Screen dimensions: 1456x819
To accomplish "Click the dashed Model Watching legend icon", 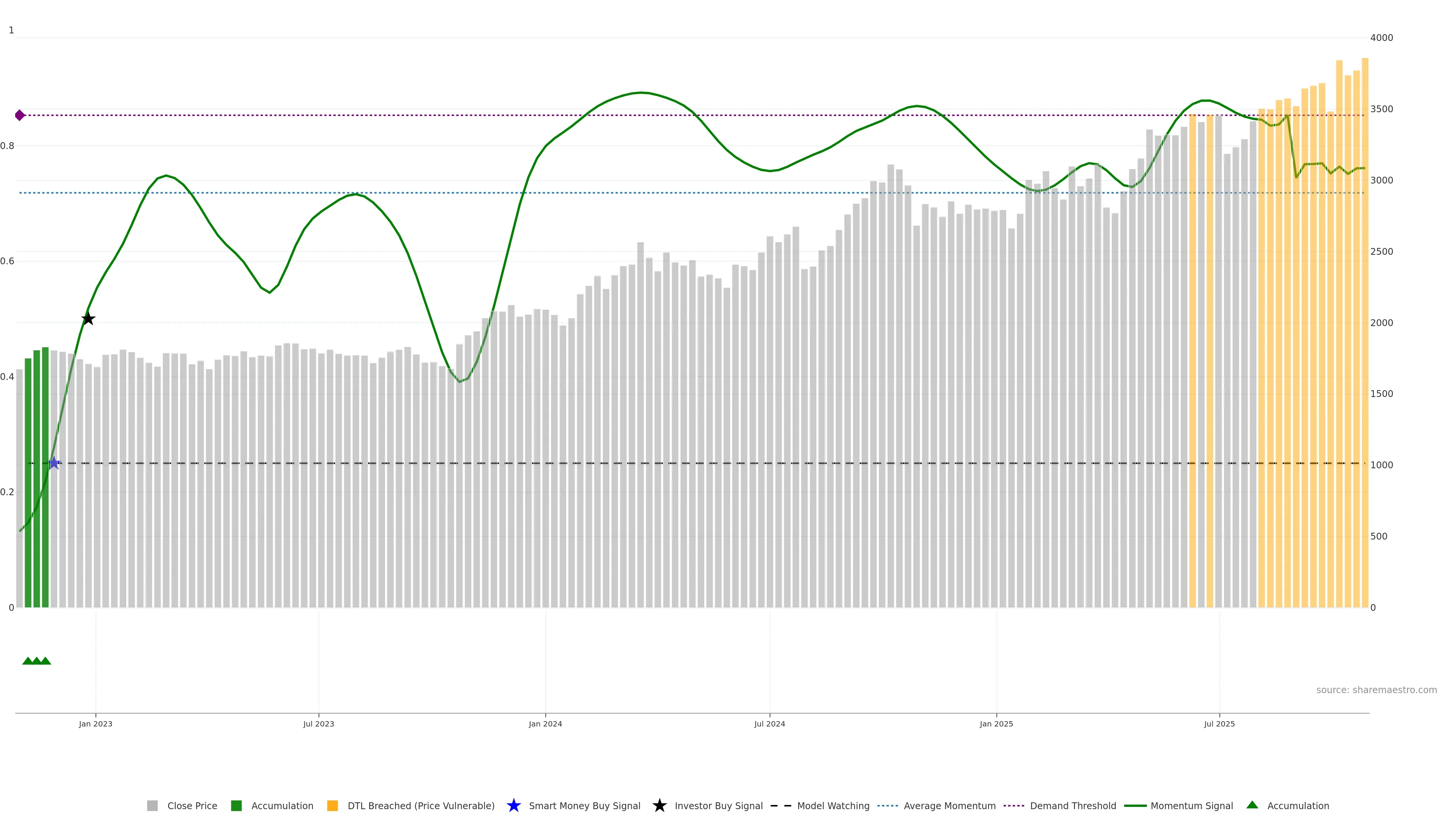I will coord(781,805).
